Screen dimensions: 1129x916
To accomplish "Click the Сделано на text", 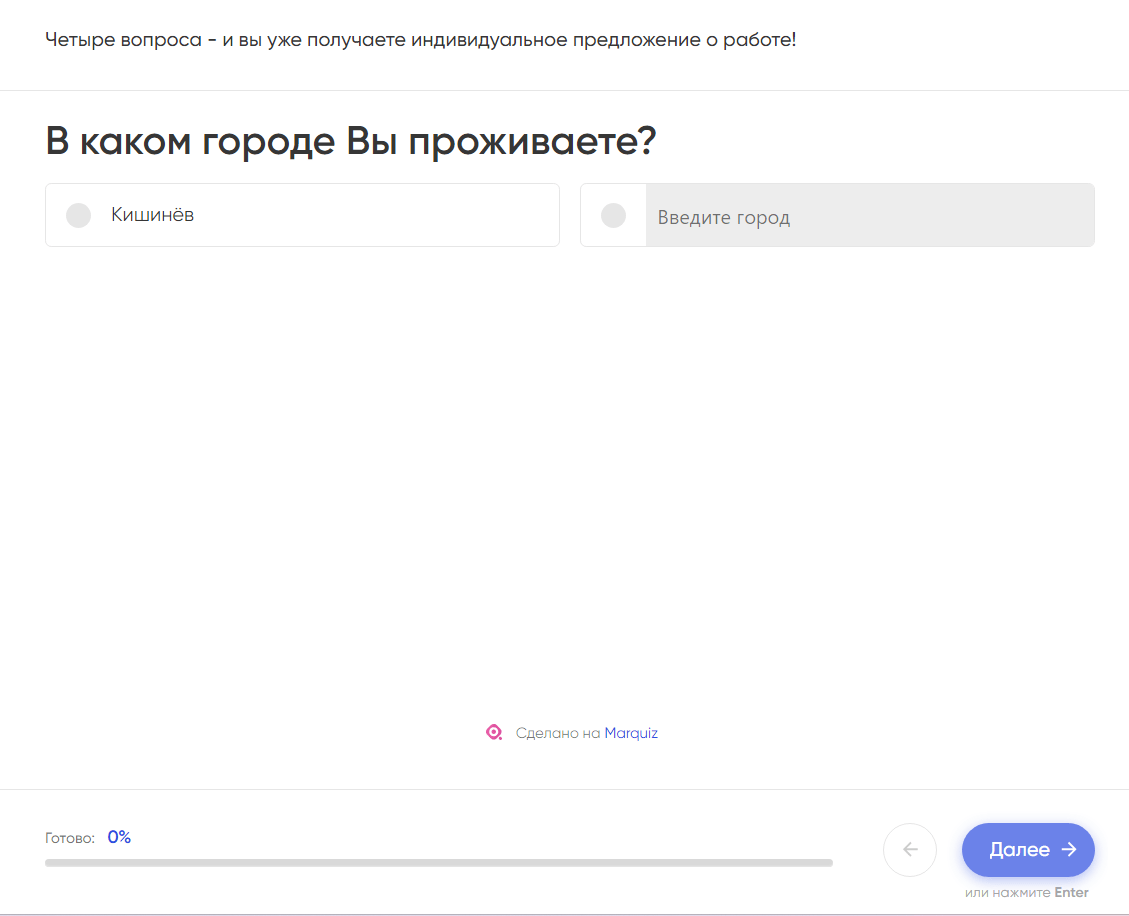I will (558, 733).
